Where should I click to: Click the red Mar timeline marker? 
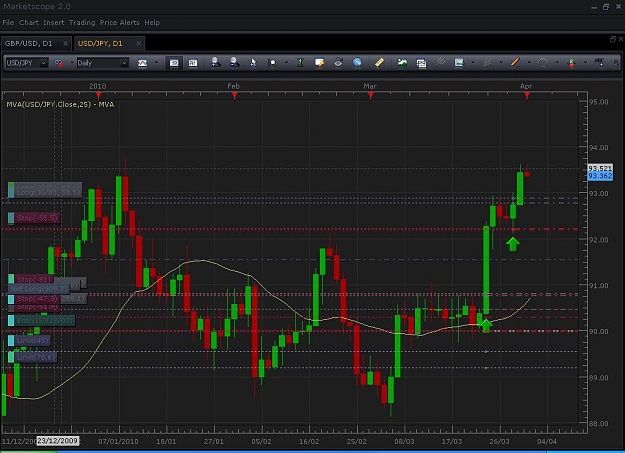click(371, 95)
